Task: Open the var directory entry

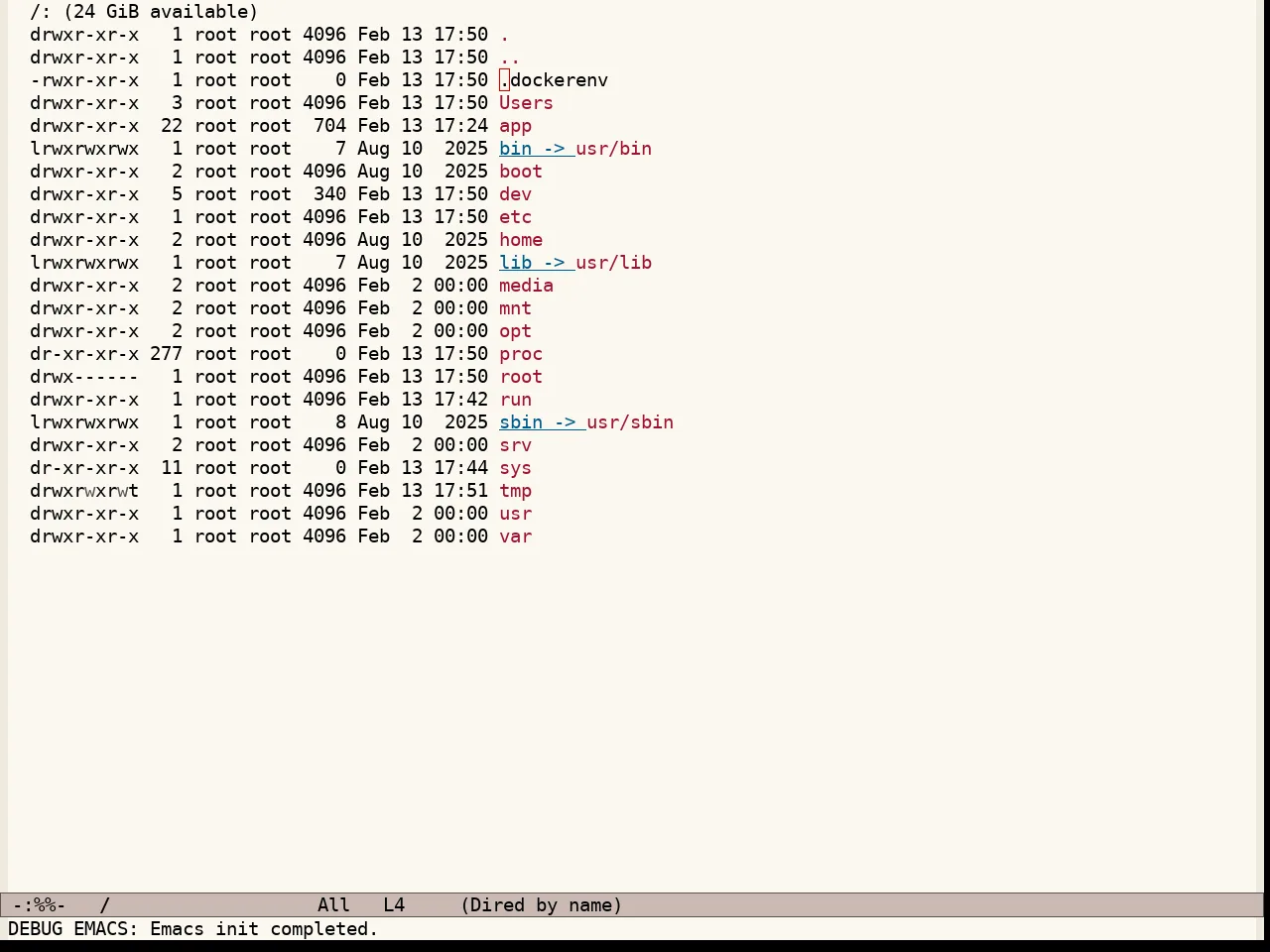Action: click(x=515, y=536)
